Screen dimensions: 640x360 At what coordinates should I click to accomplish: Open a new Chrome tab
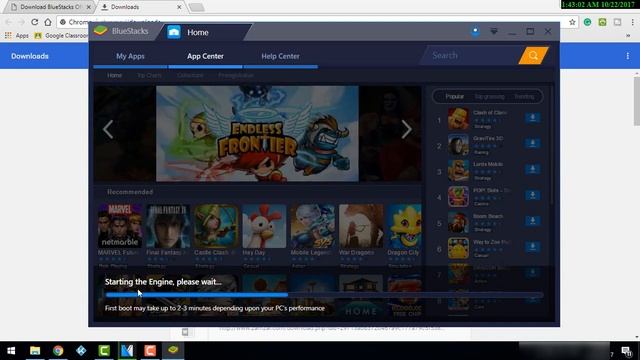point(196,7)
